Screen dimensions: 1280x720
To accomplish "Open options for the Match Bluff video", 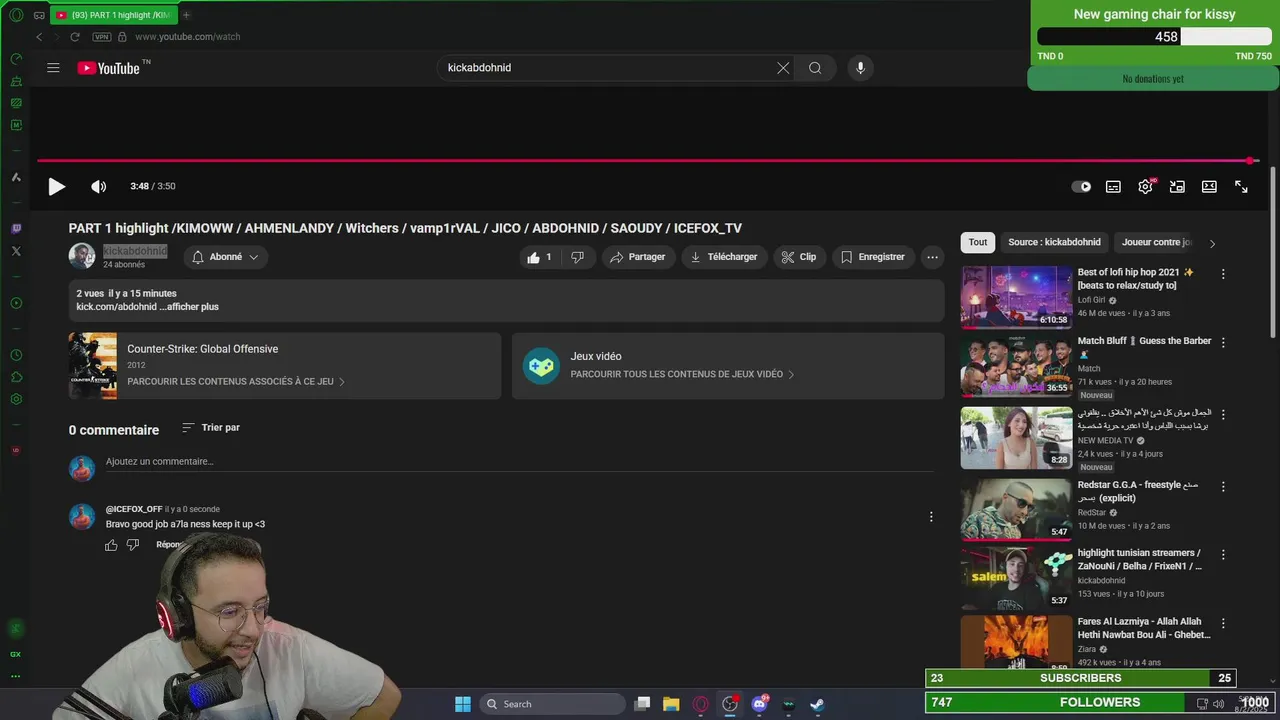I will [1223, 342].
